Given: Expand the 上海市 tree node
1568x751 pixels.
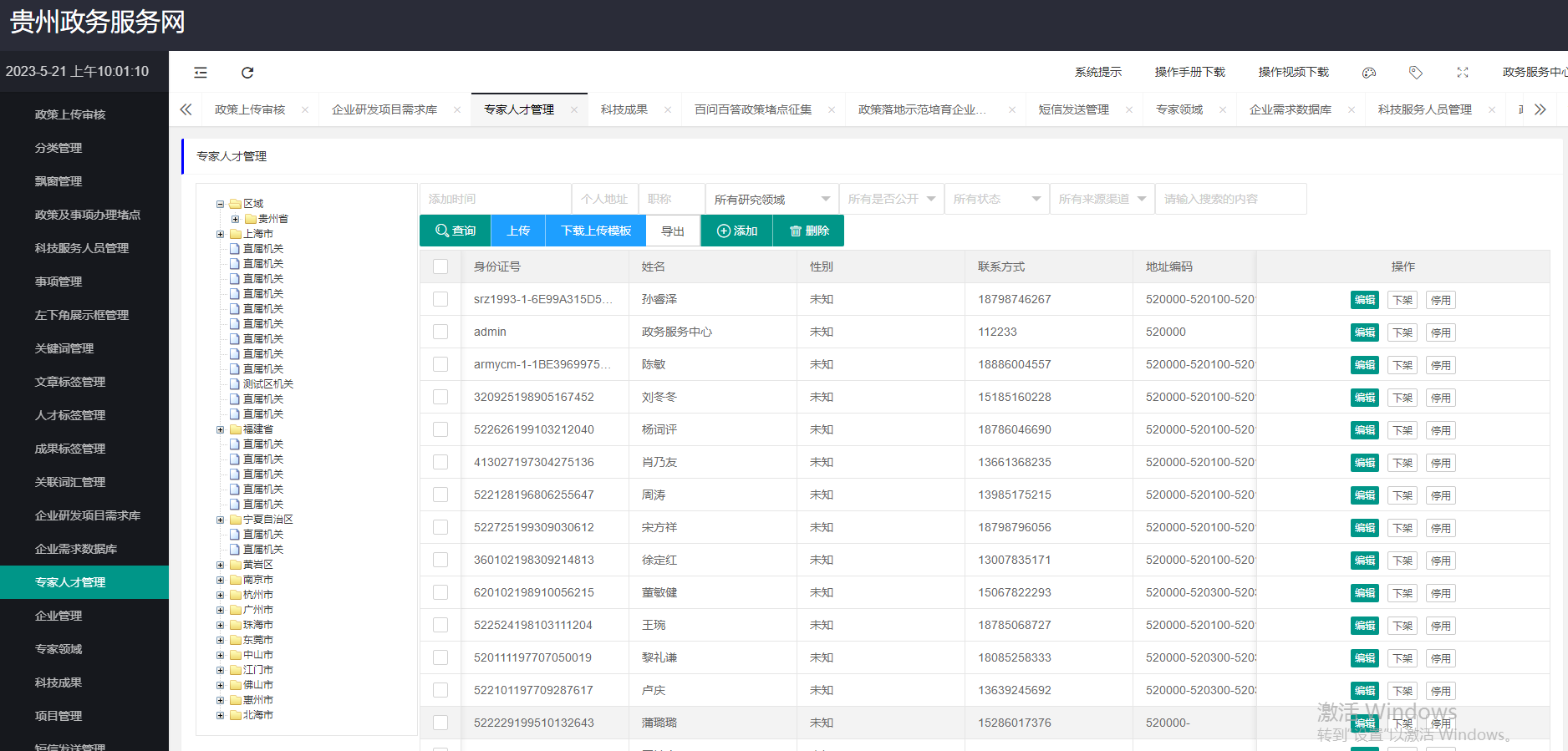Looking at the screenshot, I should [221, 234].
